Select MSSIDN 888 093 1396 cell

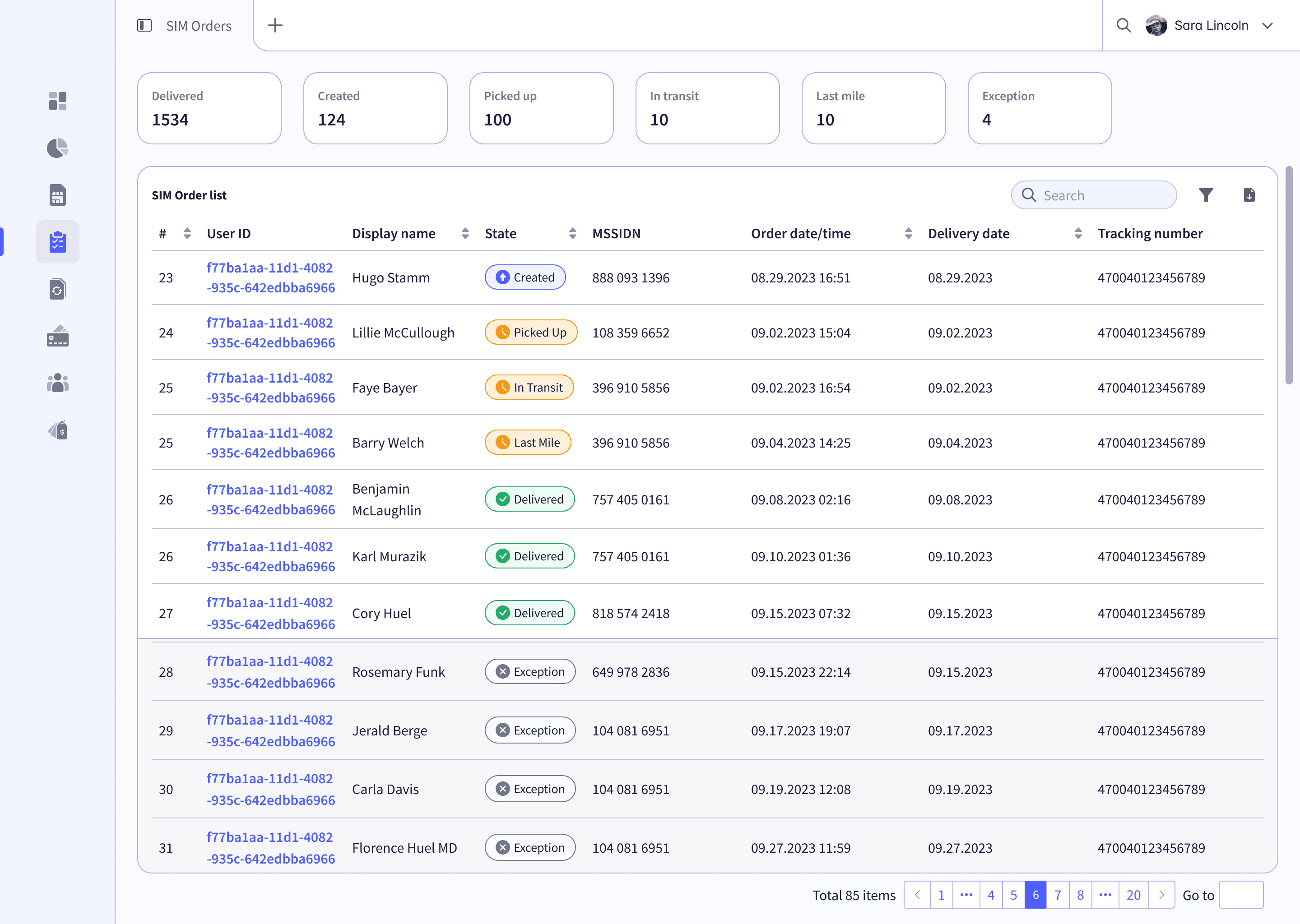coord(631,277)
